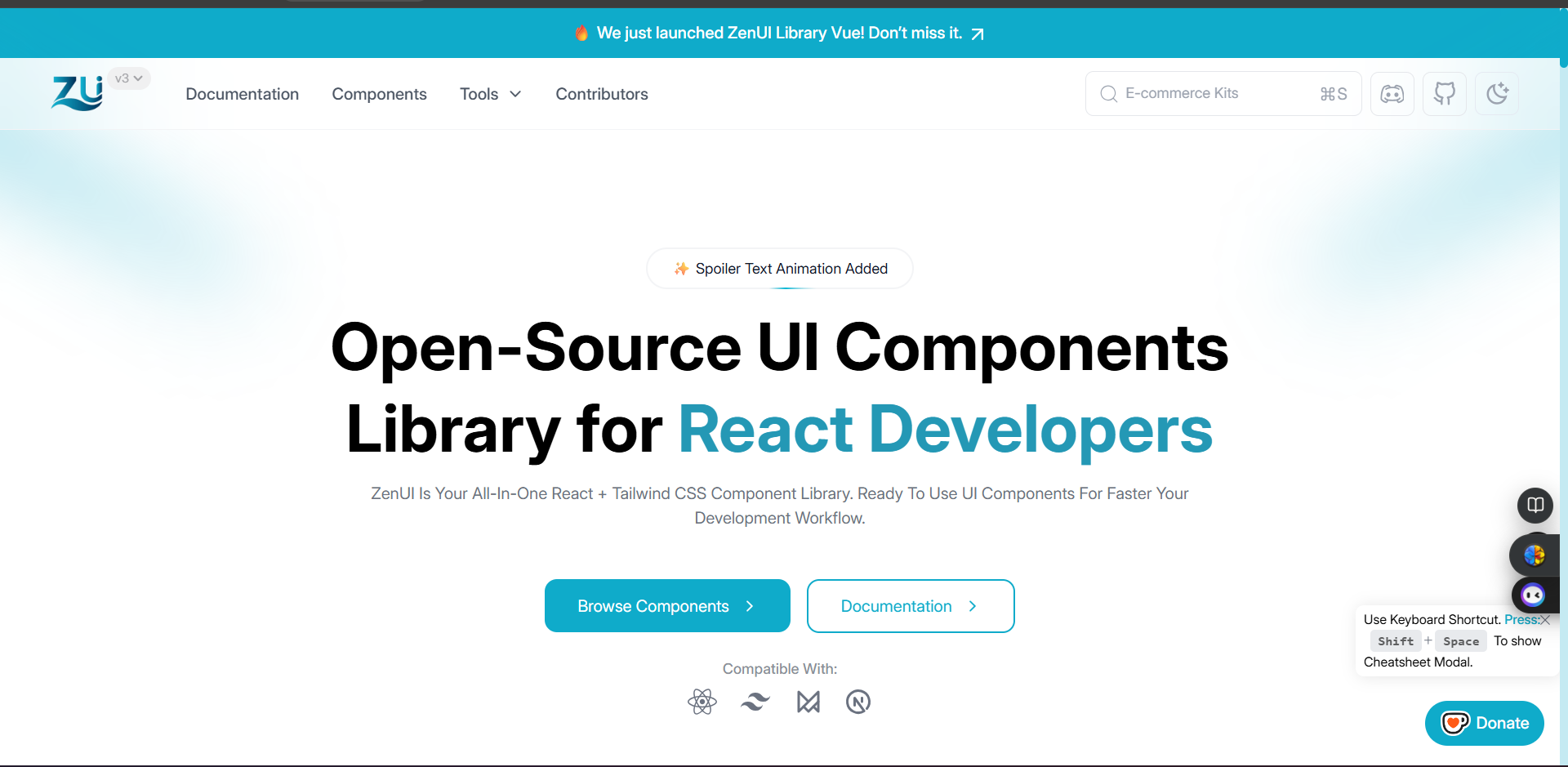
Task: Click the React logo under Compatible With
Action: point(702,702)
